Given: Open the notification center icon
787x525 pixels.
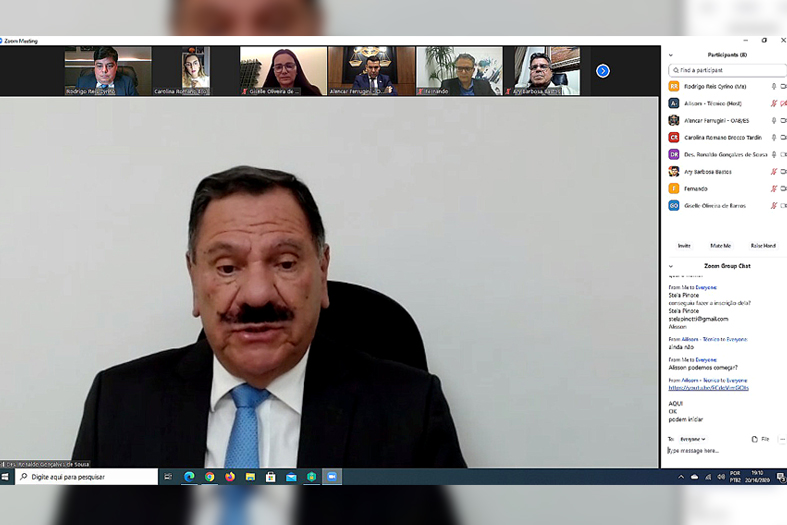Looking at the screenshot, I should pos(781,477).
